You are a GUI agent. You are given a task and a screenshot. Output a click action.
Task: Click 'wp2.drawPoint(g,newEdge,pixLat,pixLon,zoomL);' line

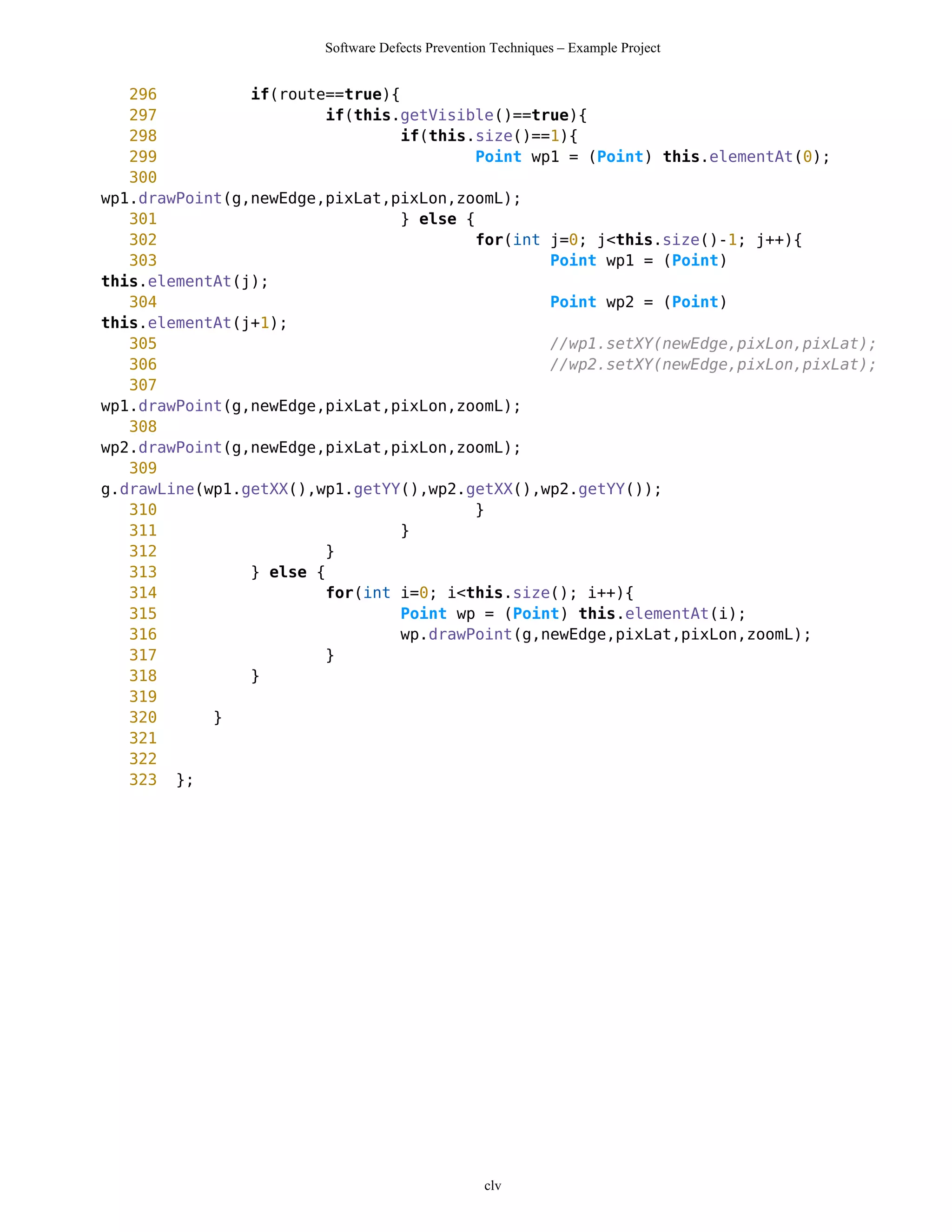point(311,447)
